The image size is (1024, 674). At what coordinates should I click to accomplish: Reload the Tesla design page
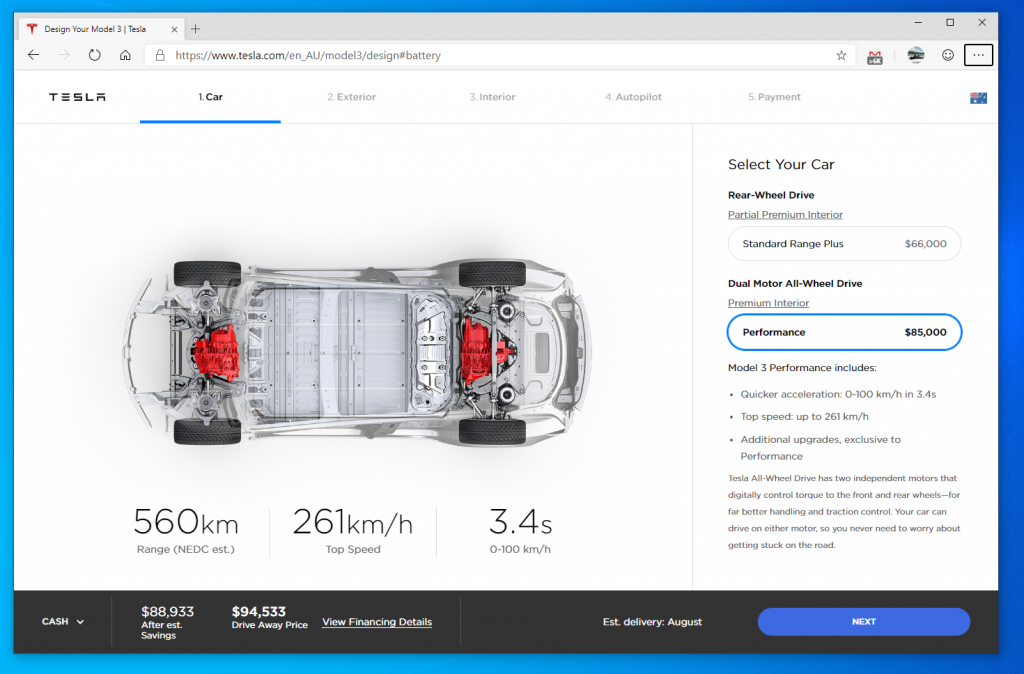[x=95, y=56]
